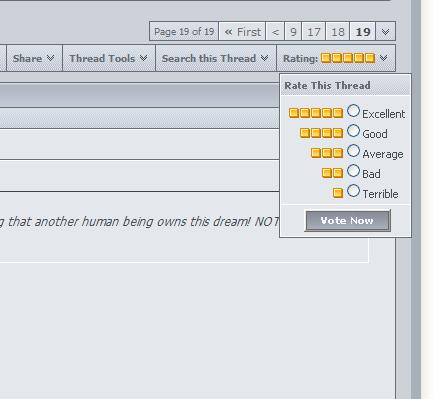Choose the Average rating option

tap(353, 151)
